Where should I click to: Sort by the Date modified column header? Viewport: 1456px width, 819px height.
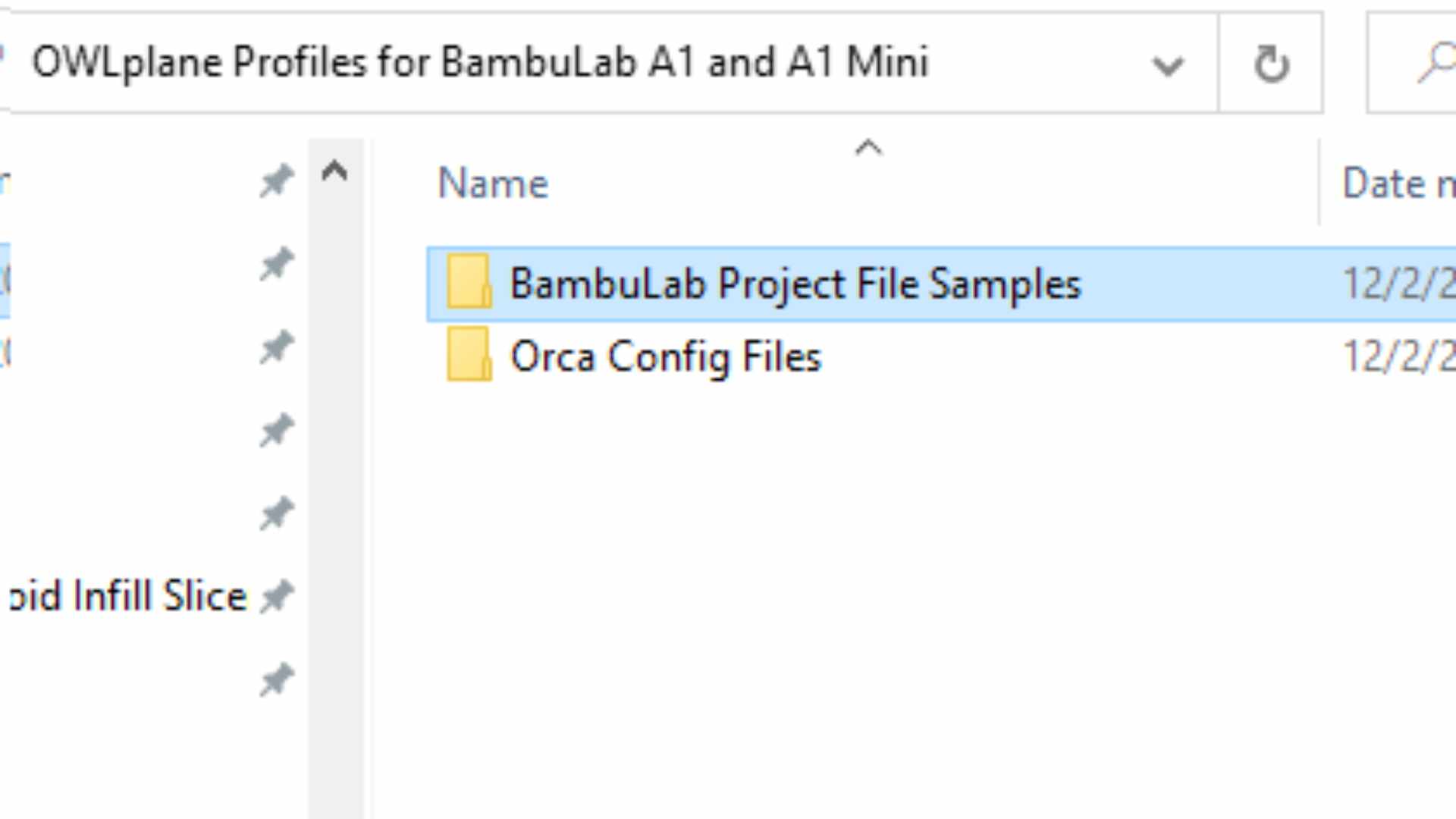[x=1398, y=183]
